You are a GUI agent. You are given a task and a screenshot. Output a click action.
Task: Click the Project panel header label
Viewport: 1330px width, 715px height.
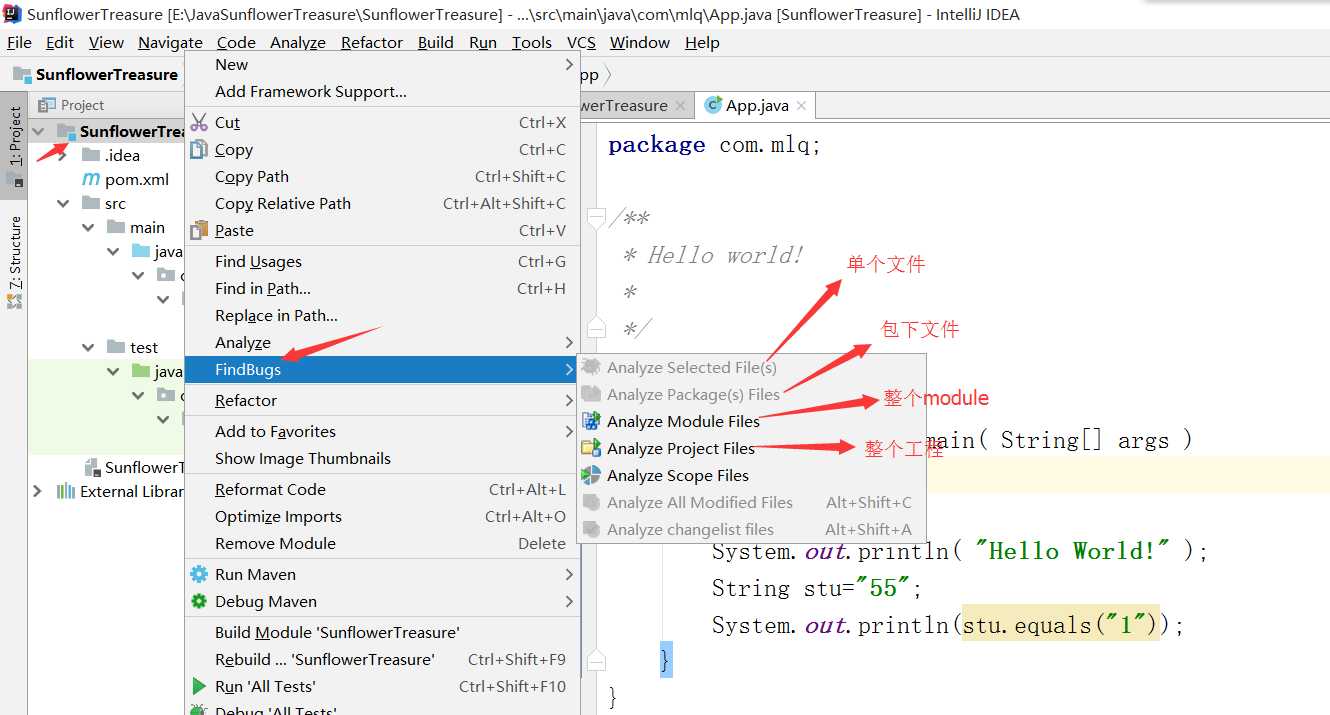pos(82,105)
